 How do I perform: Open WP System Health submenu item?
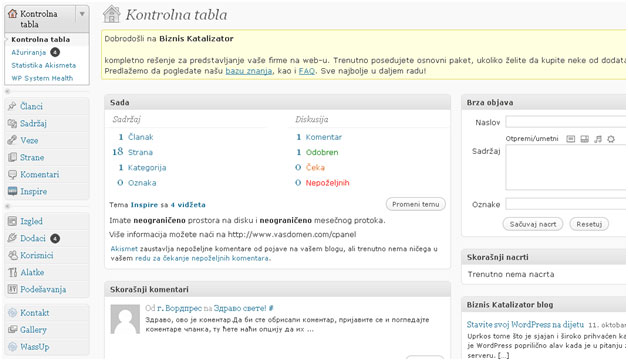click(42, 78)
